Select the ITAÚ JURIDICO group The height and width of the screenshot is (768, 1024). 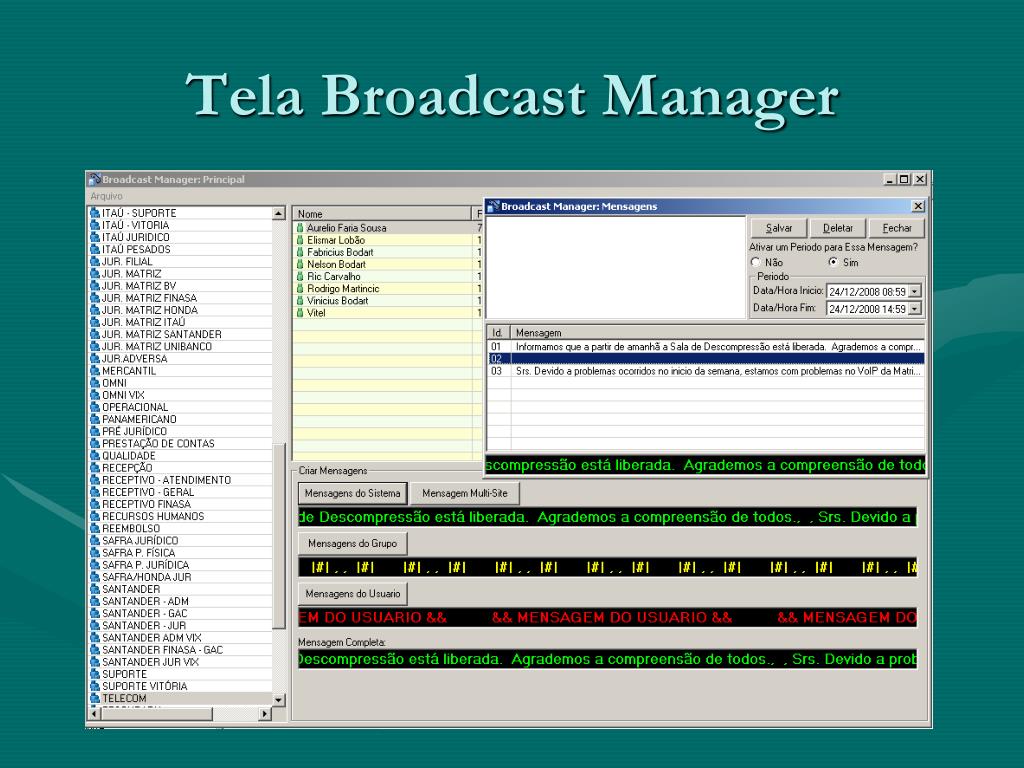(136, 237)
